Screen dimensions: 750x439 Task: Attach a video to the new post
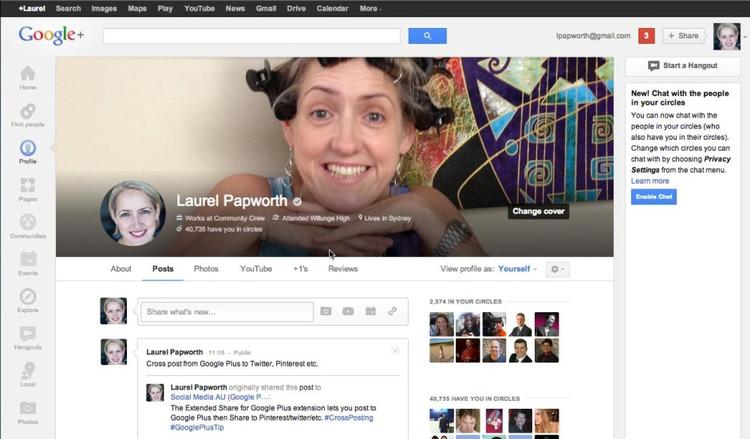coord(348,311)
